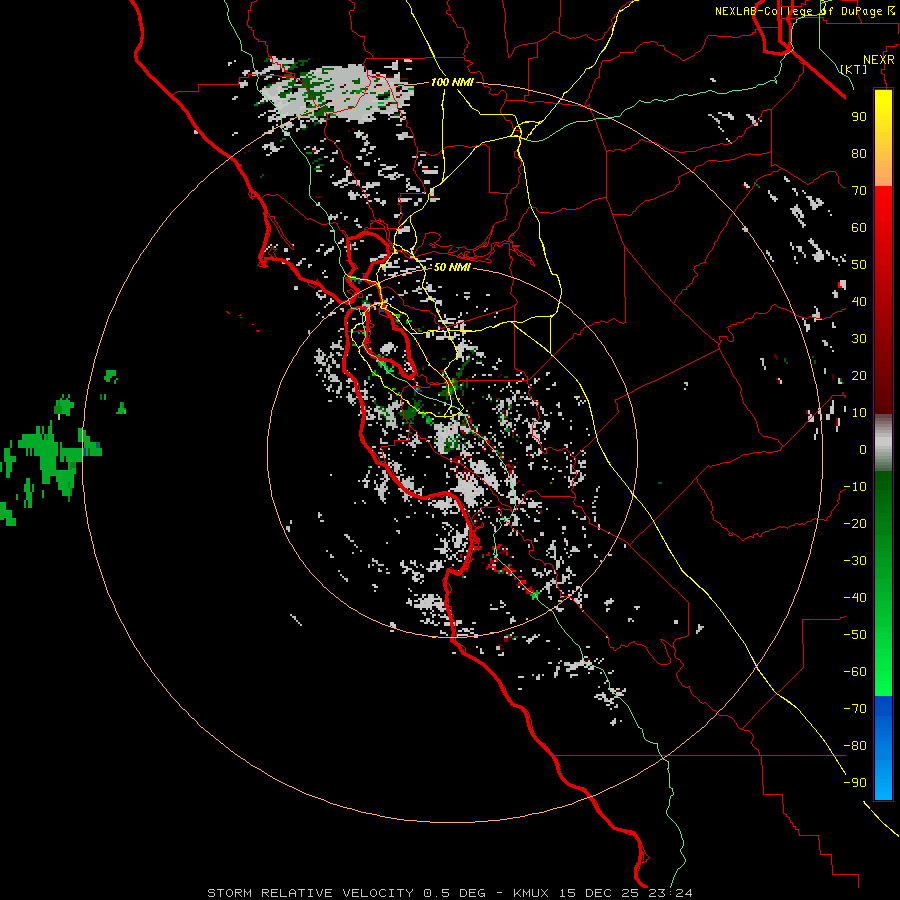This screenshot has width=900, height=900.
Task: Click the "100 NMI" range ring label
Action: (x=452, y=82)
